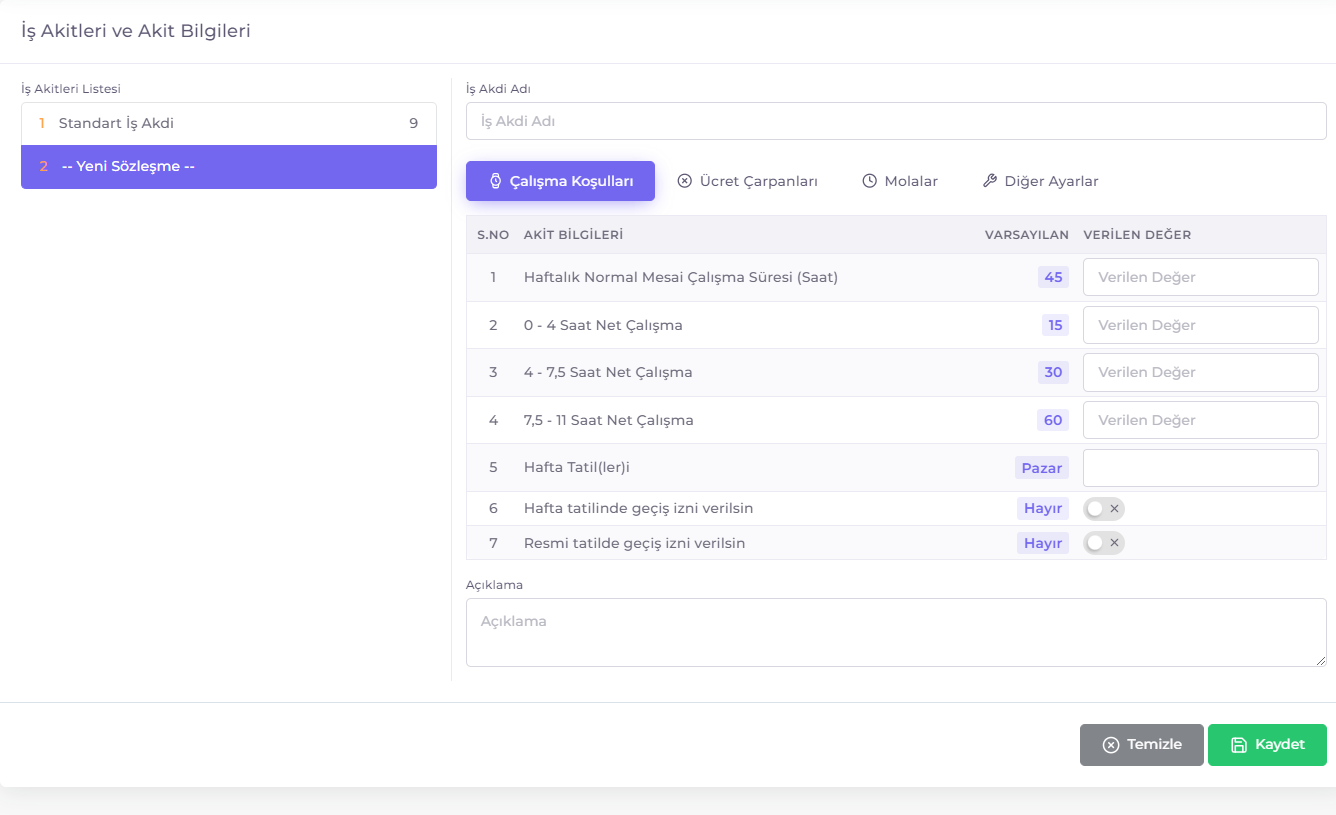Click the count 9 beside Standart İş Akdi
The image size is (1336, 815).
tap(413, 124)
